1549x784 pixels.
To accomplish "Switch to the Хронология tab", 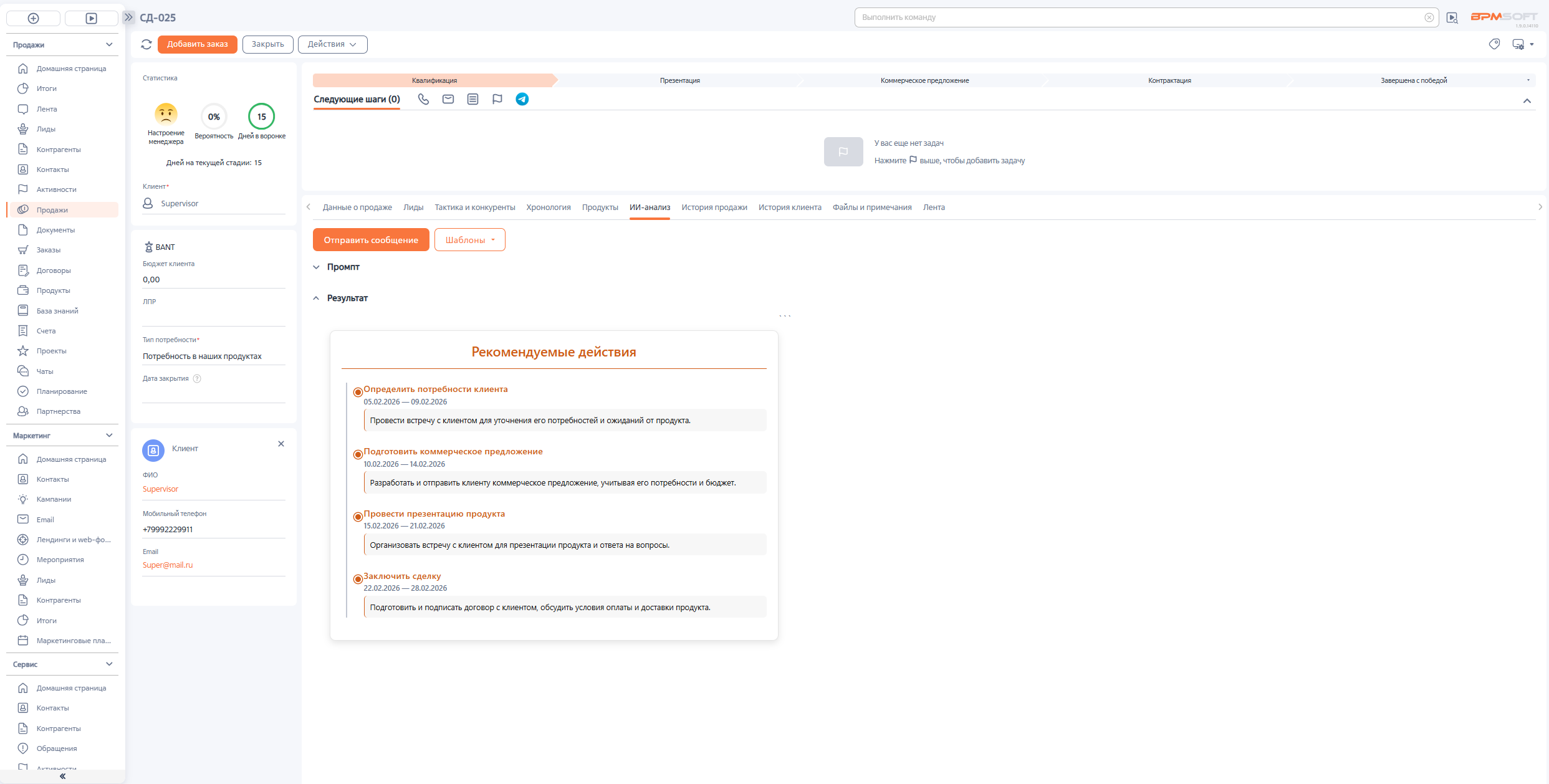I will click(548, 208).
